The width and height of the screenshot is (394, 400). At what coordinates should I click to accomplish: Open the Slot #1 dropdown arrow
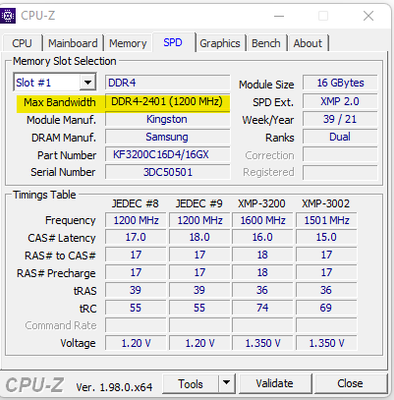pos(88,82)
